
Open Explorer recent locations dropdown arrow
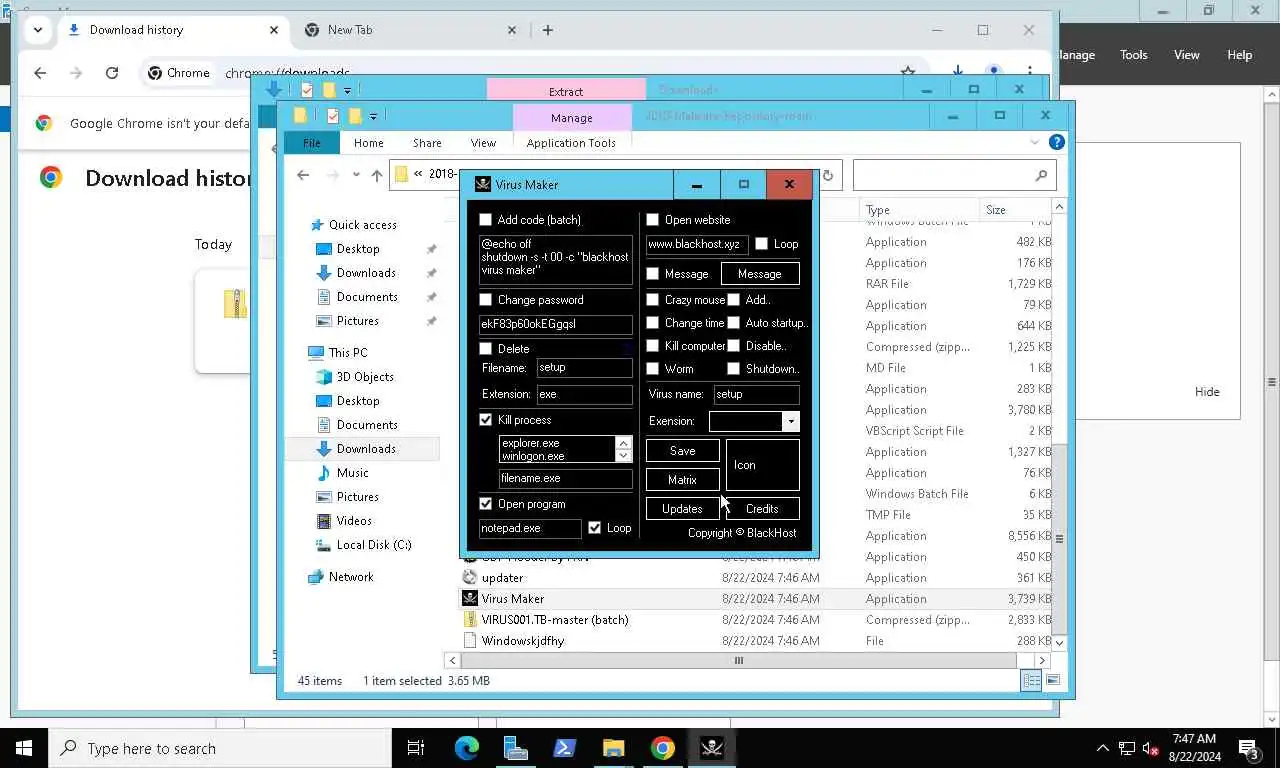point(355,175)
